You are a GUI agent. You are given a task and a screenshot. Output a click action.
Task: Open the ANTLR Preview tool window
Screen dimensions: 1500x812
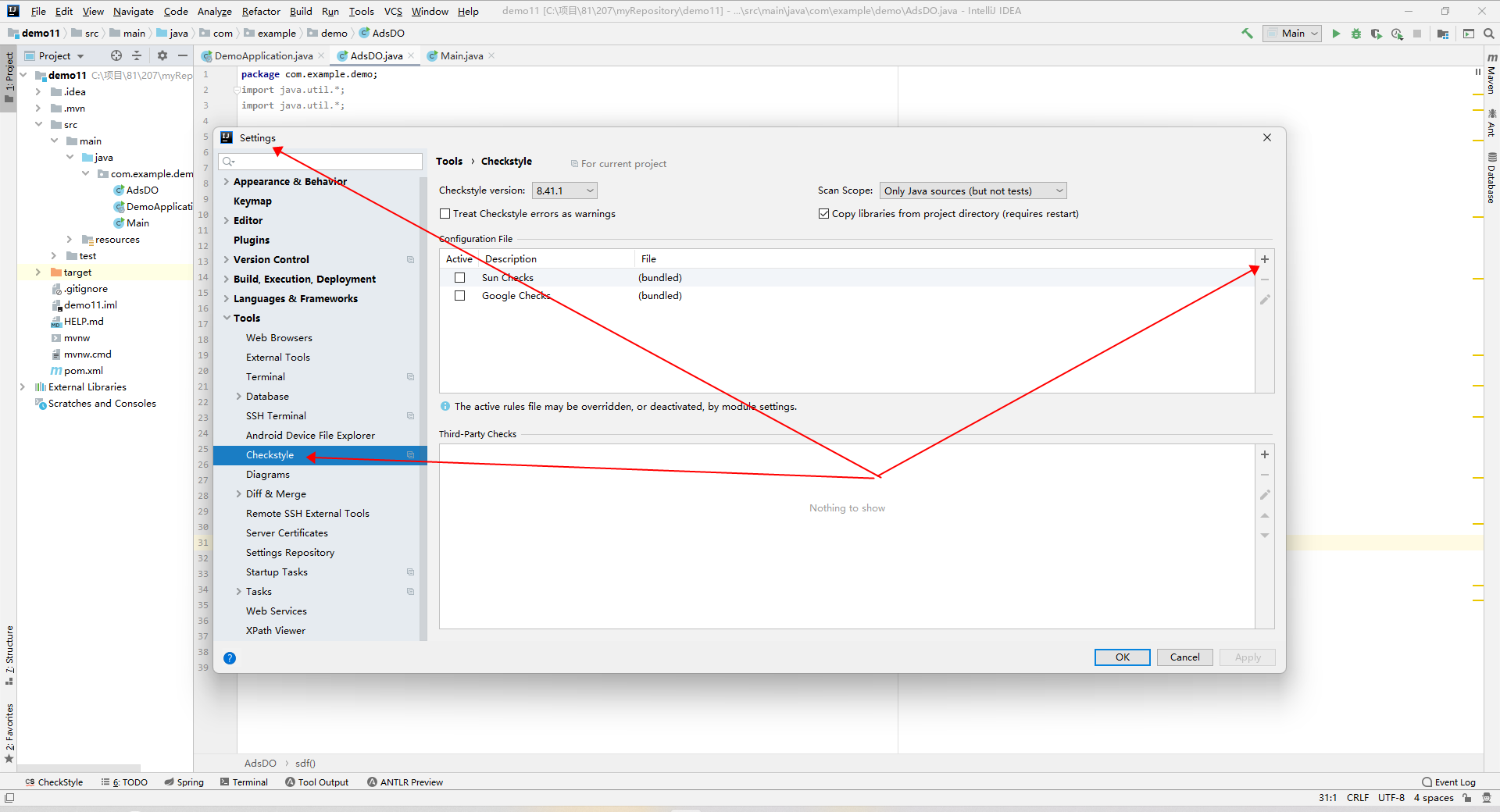[405, 782]
